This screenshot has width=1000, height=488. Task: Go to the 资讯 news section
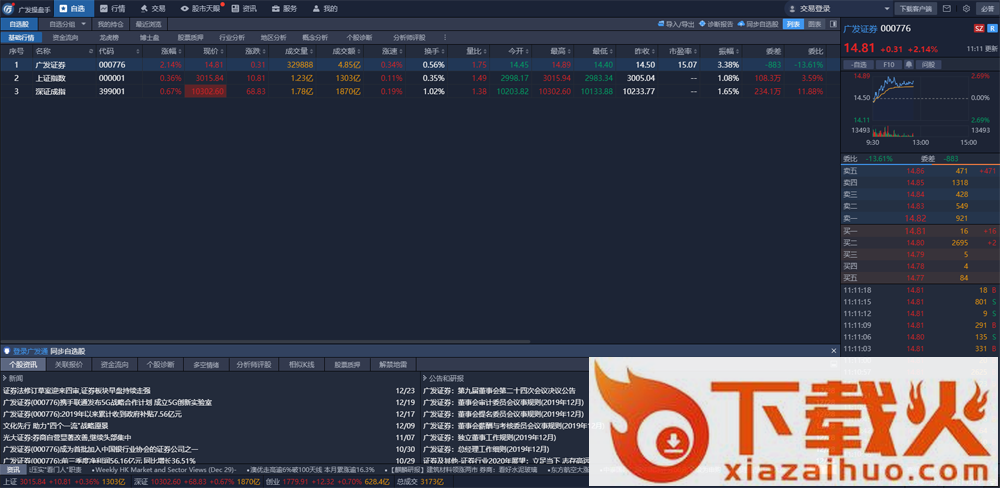click(245, 9)
